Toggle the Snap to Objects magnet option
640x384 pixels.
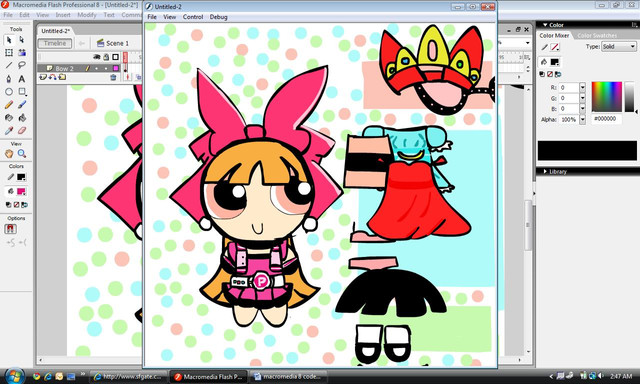pos(11,229)
